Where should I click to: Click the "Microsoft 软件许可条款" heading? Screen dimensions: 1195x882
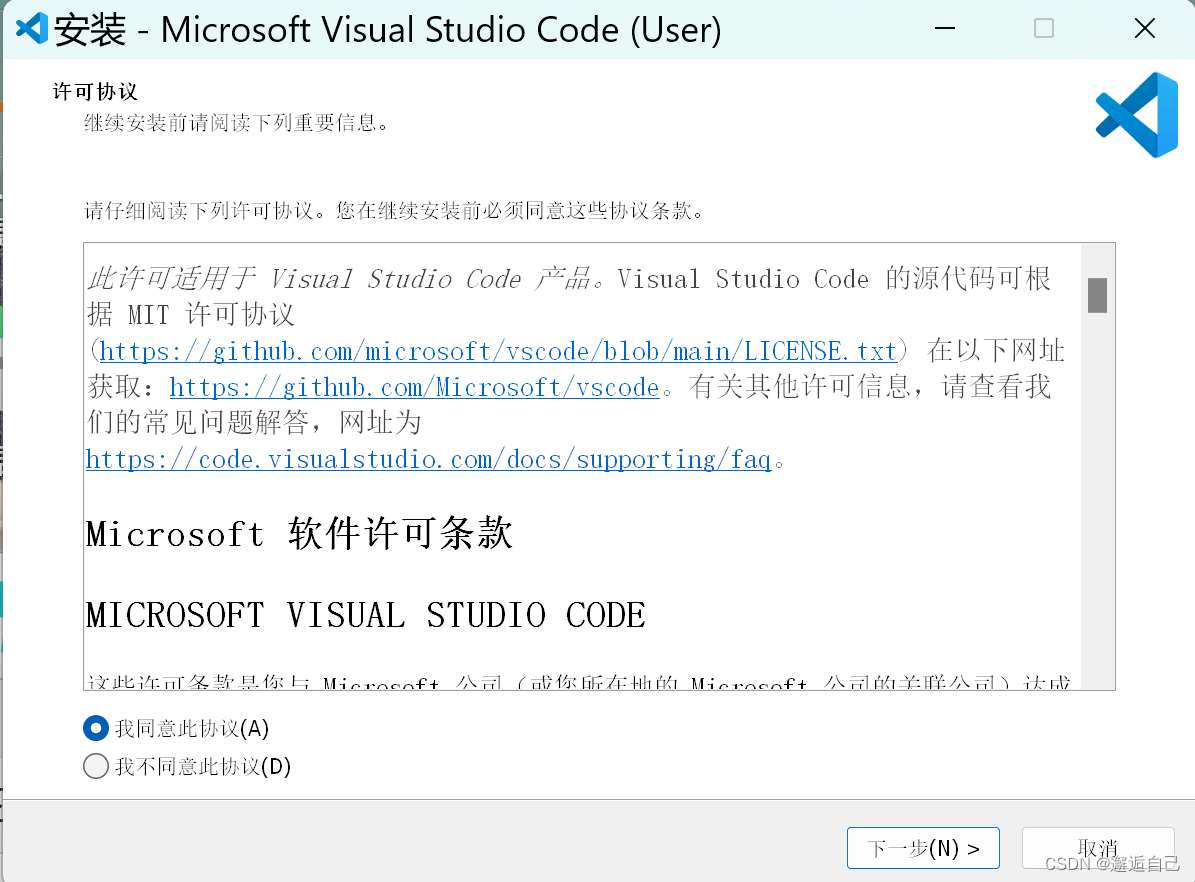299,533
